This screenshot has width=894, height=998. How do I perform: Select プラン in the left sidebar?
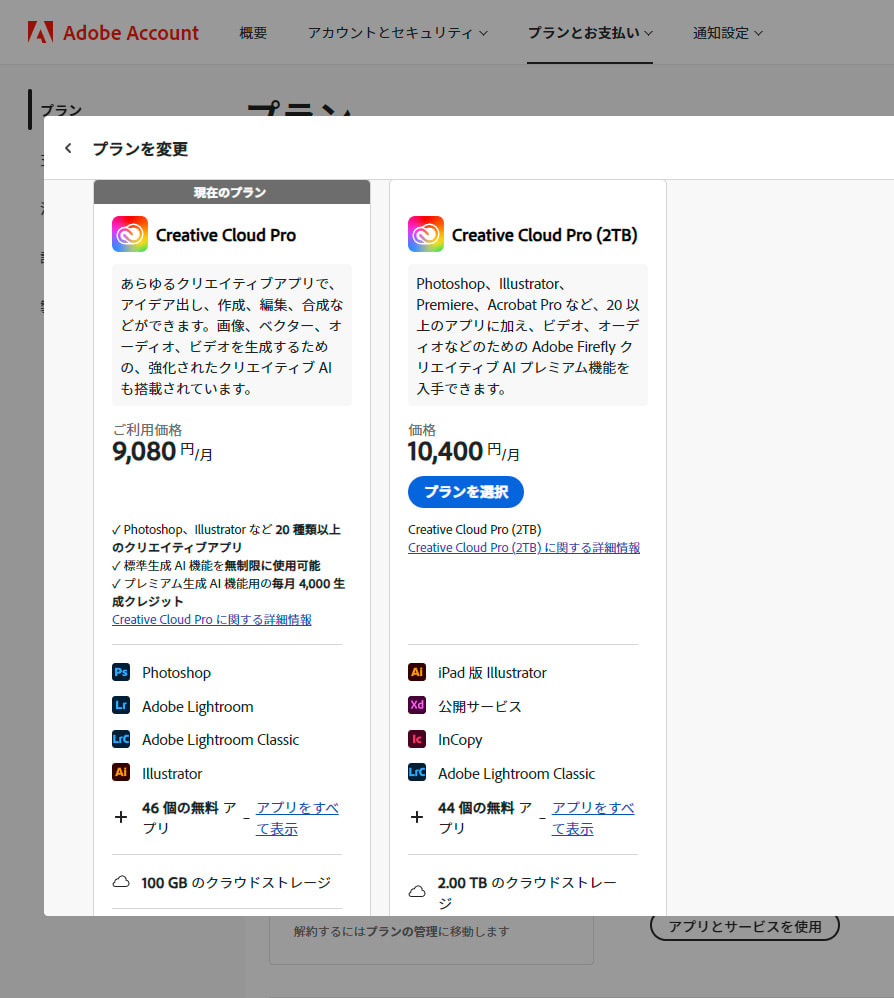pyautogui.click(x=62, y=110)
